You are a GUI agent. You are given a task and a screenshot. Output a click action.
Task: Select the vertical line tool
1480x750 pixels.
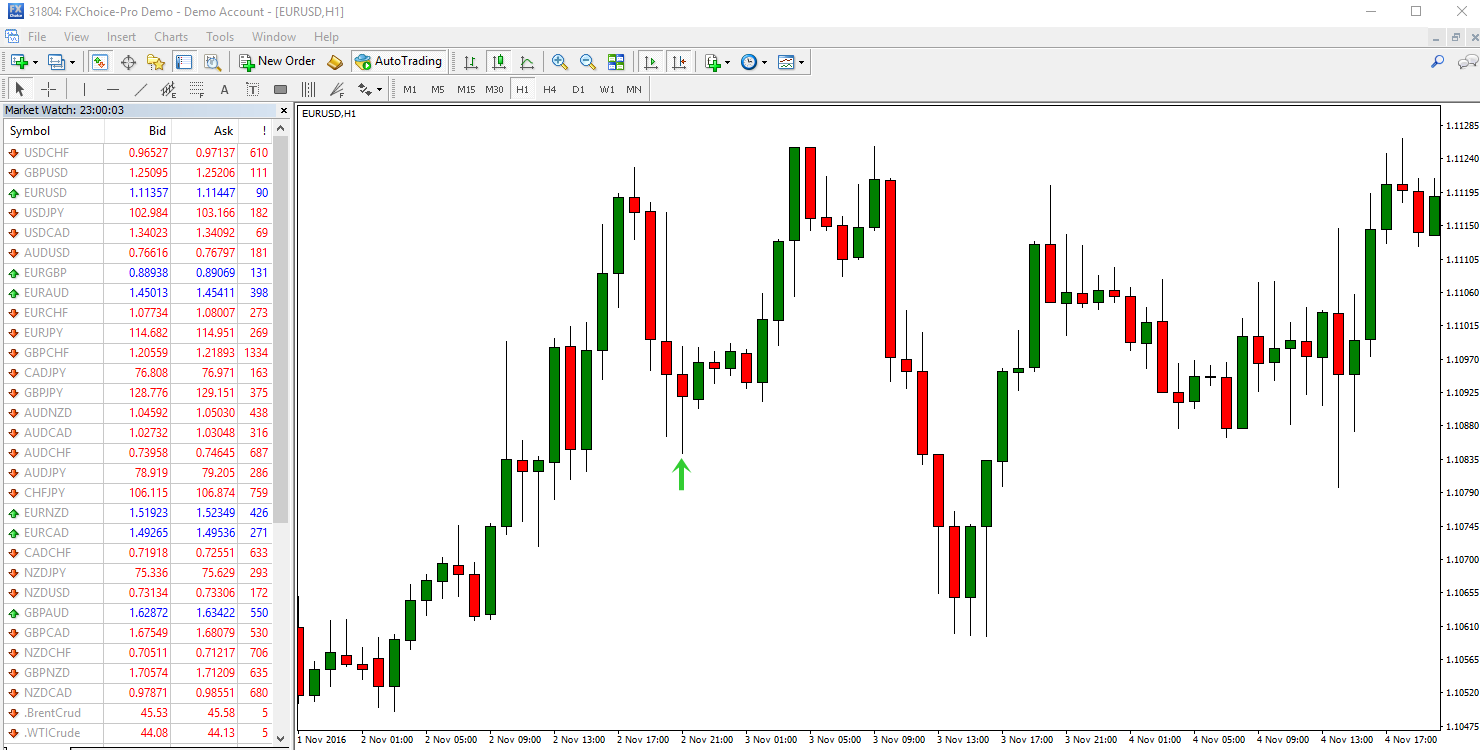pos(84,90)
